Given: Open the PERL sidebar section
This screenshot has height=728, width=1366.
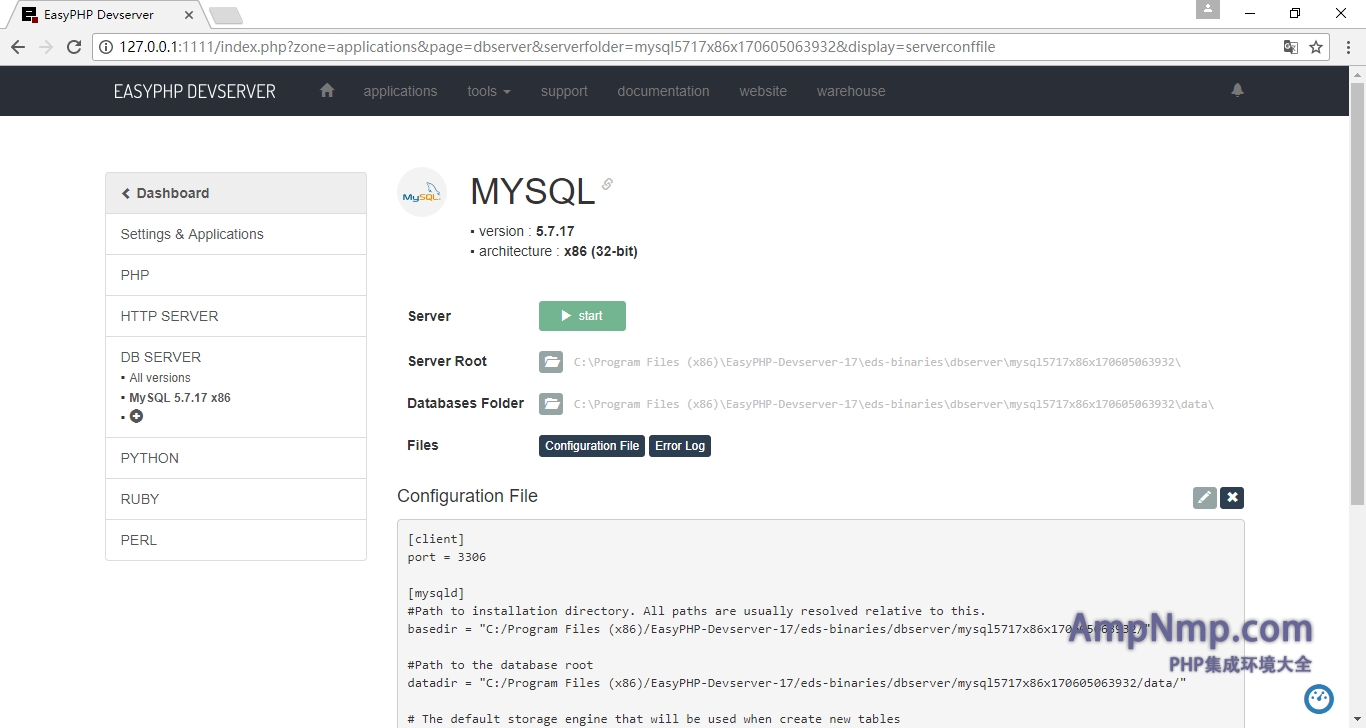Looking at the screenshot, I should tap(236, 540).
